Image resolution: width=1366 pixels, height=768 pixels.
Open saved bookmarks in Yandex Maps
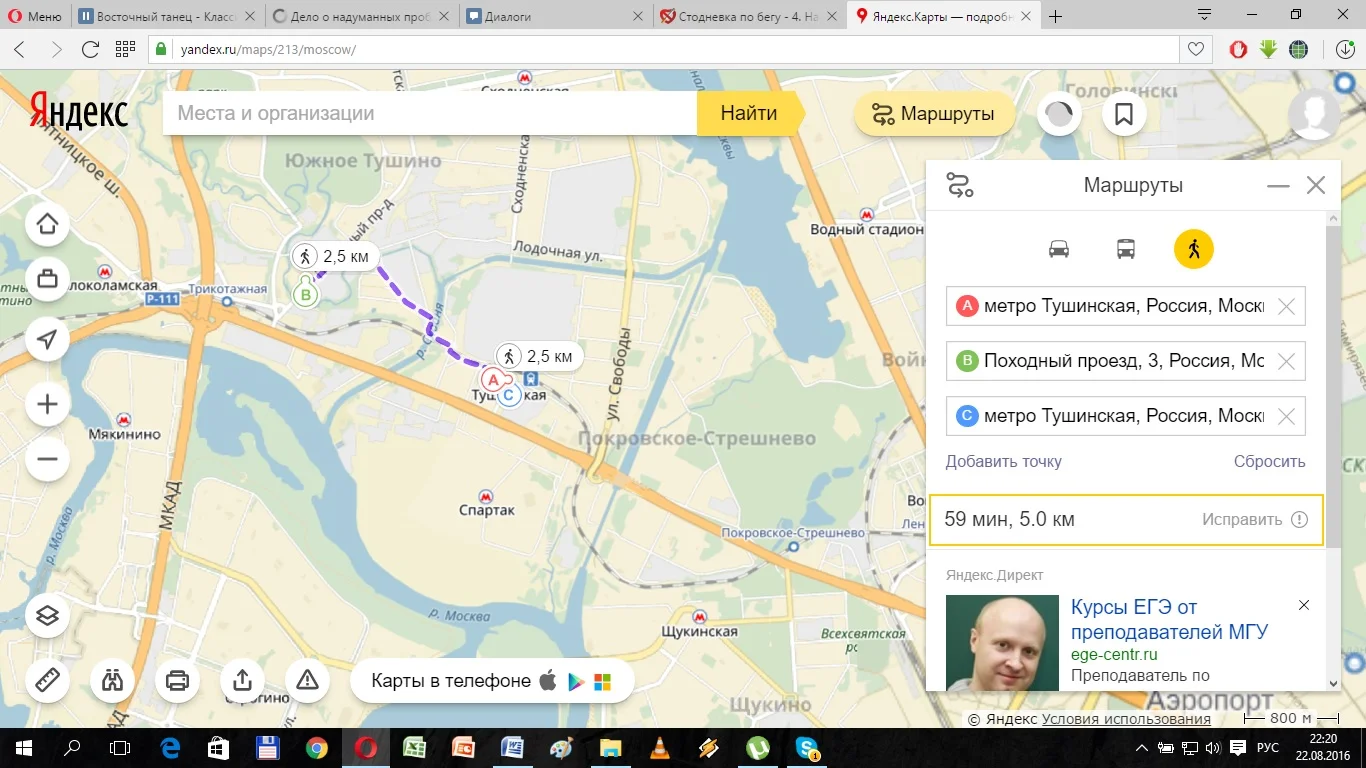1124,114
